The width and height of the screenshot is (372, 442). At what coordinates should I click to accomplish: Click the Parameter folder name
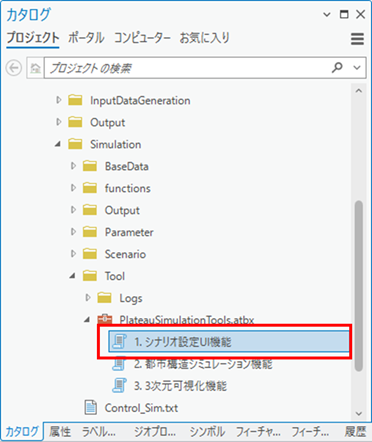(129, 232)
